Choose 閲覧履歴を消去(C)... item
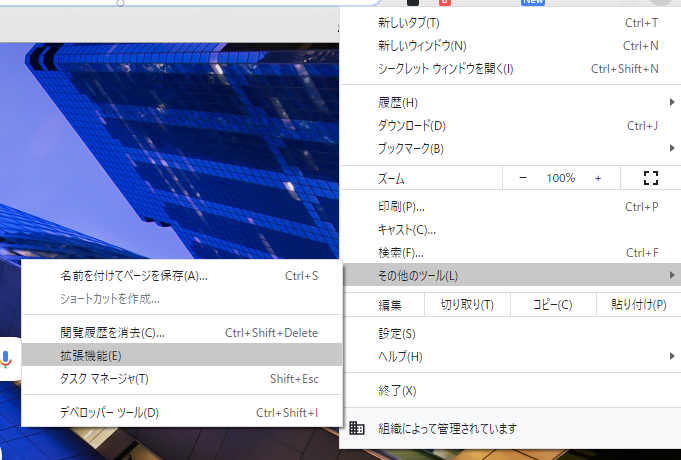The height and width of the screenshot is (460, 681). pyautogui.click(x=182, y=333)
